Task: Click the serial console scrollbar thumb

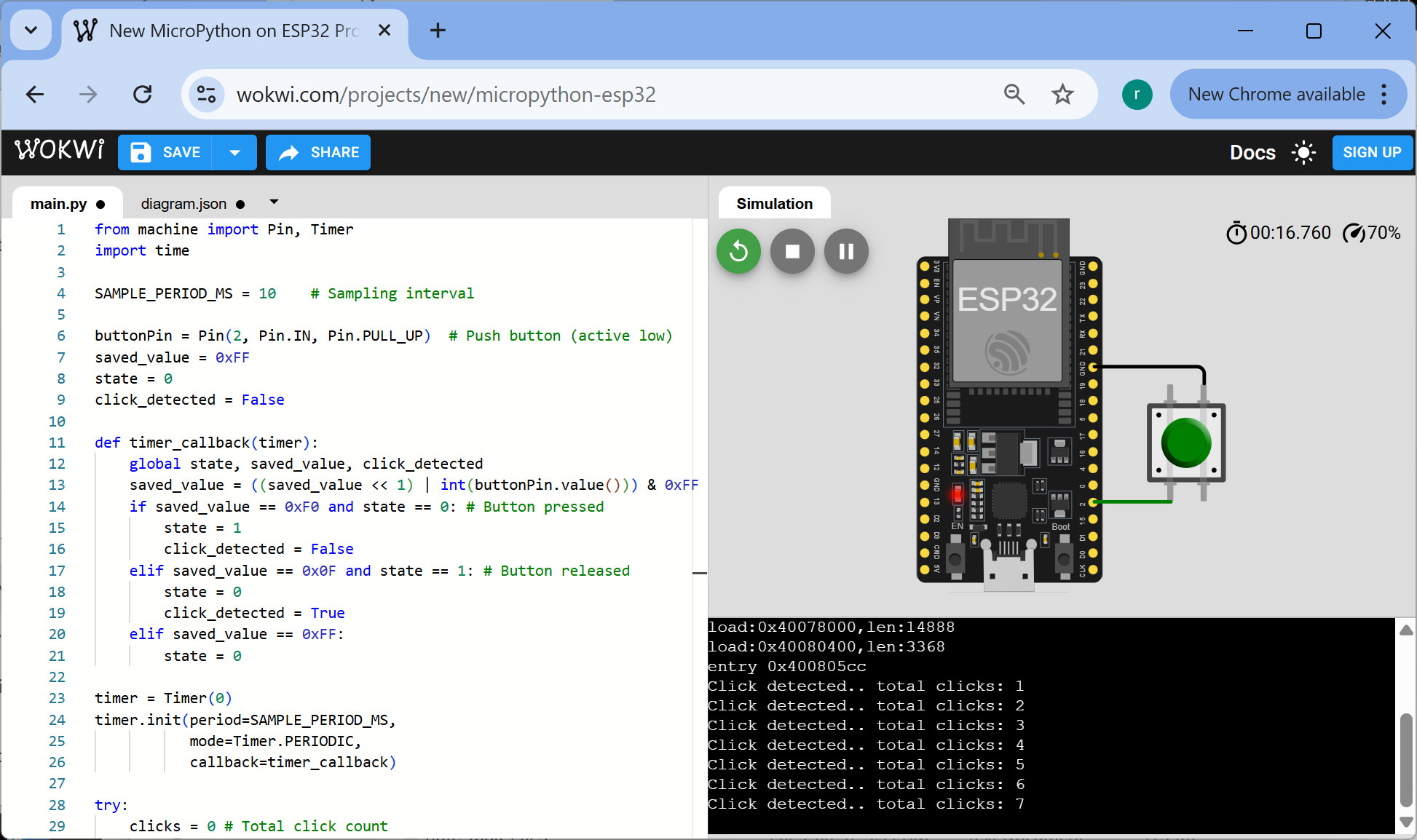Action: pos(1406,760)
